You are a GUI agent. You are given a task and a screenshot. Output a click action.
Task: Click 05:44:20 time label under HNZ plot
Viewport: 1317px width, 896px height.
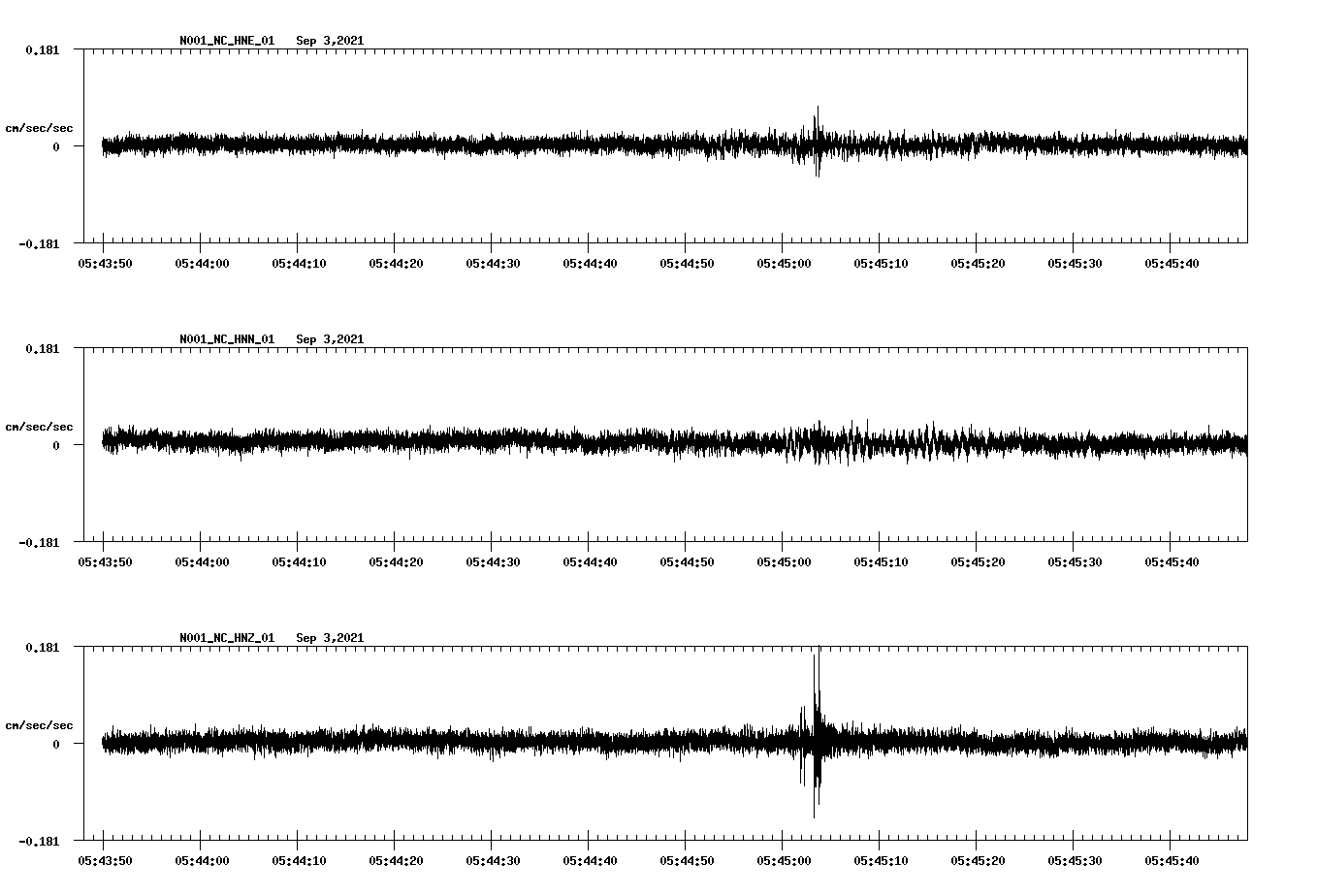click(x=396, y=861)
